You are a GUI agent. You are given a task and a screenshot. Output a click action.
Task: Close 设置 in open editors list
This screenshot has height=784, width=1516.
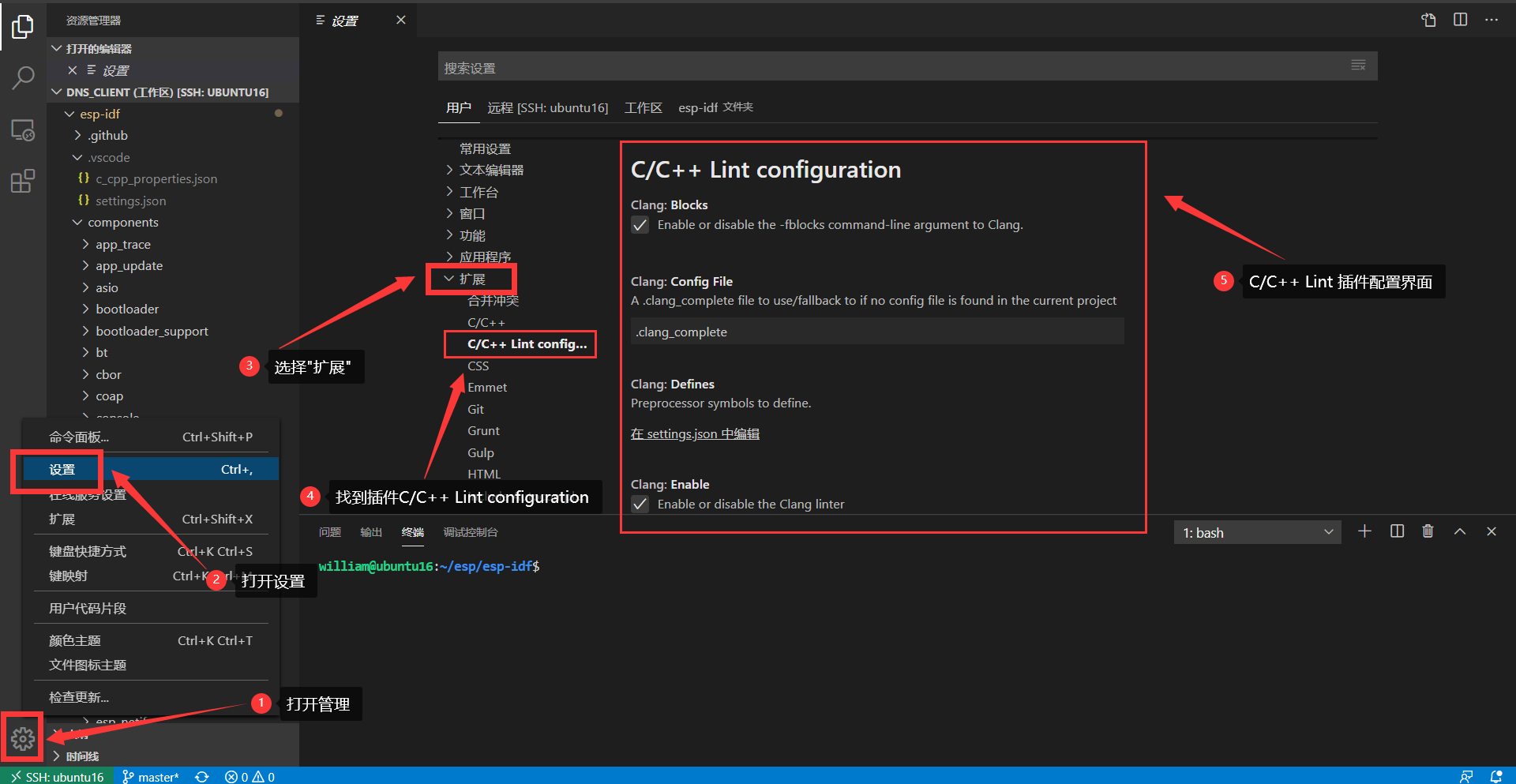[x=72, y=70]
